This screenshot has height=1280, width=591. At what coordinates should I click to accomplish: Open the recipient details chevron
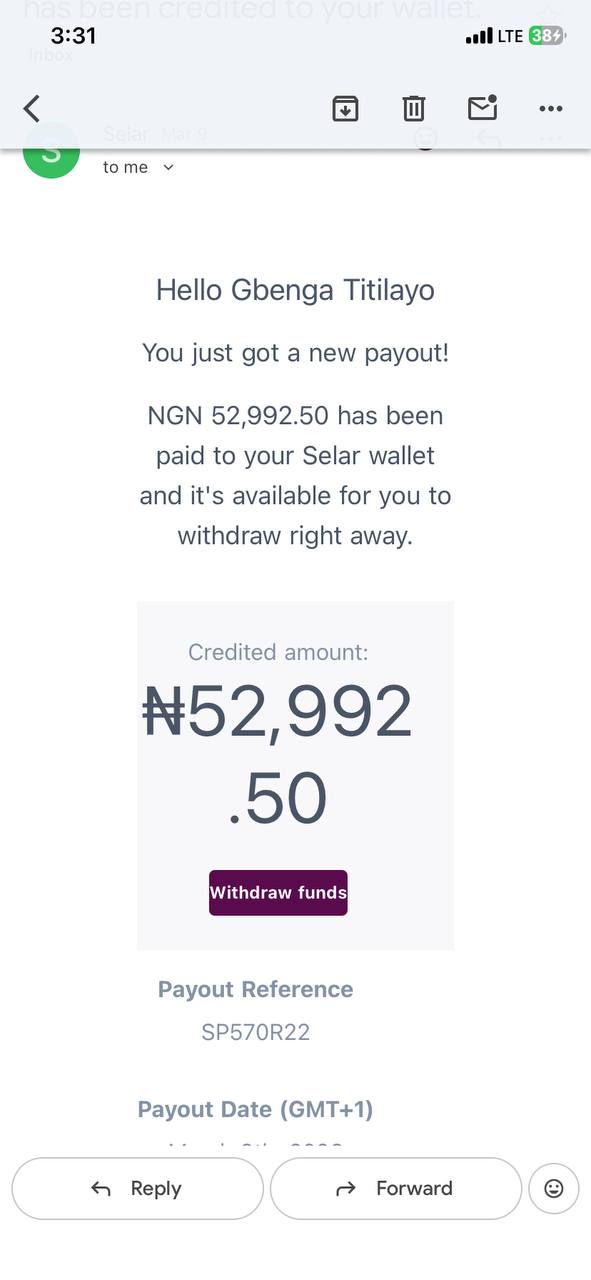(165, 167)
